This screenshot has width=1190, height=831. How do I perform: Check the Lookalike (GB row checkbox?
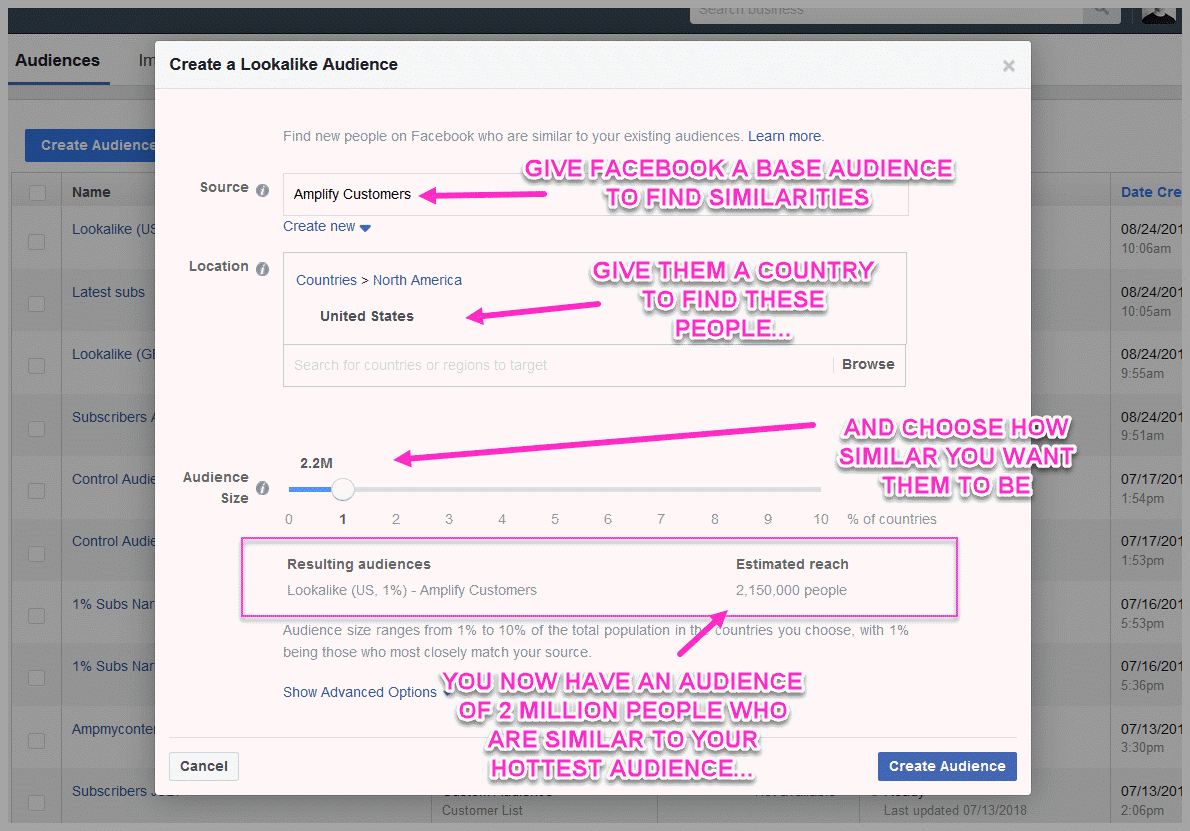click(36, 366)
